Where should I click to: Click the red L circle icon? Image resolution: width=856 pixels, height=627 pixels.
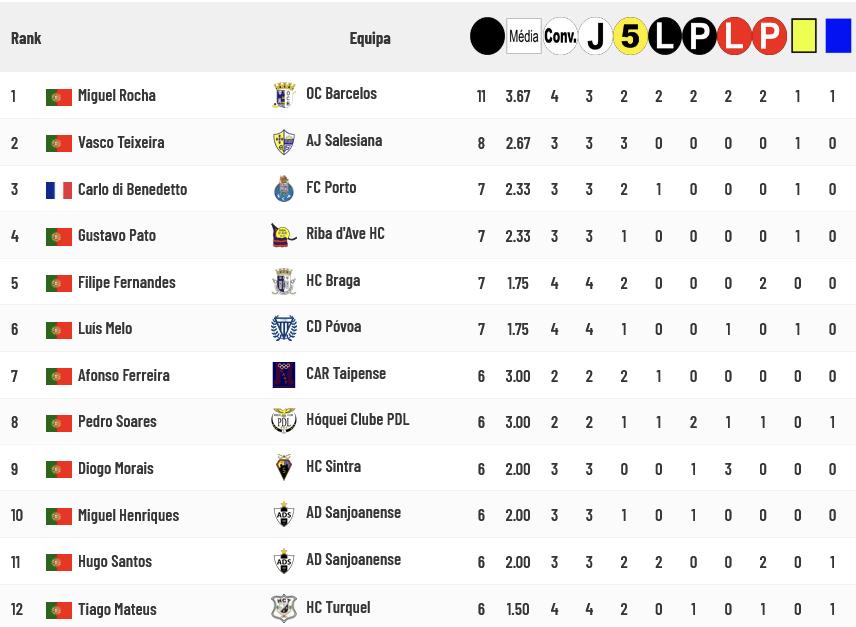coord(734,37)
